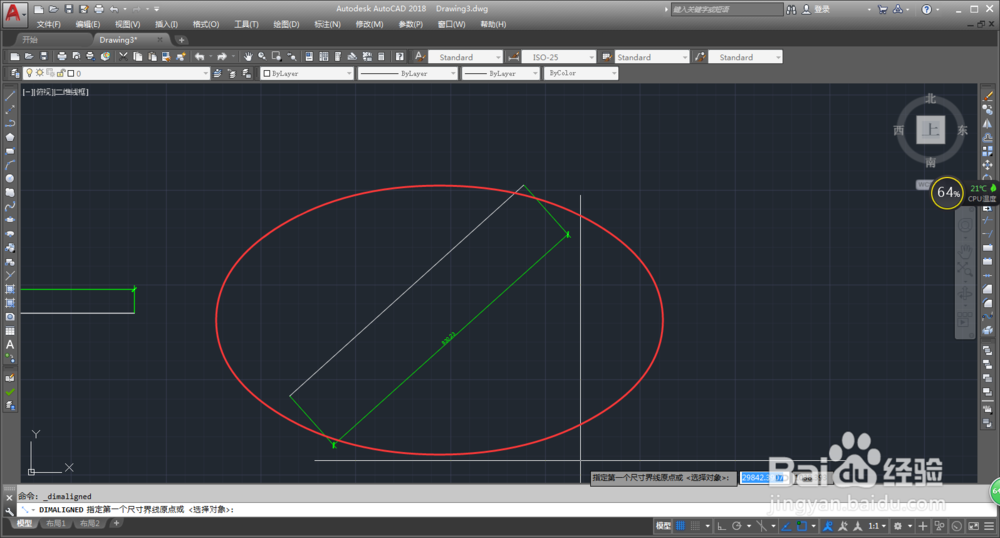Open the layer 0 dropdown list
The image size is (1000, 538).
coord(117,73)
